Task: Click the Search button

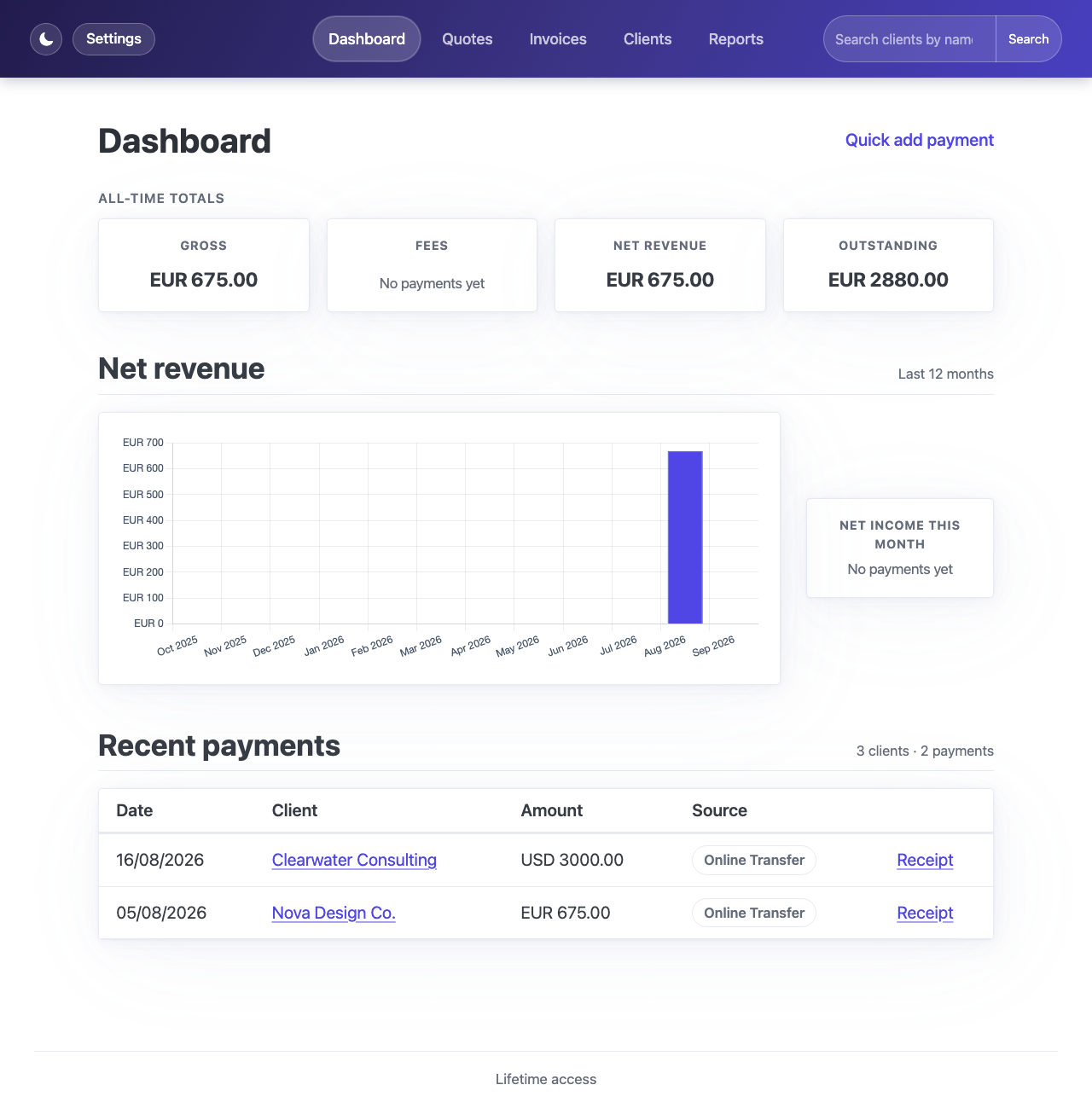Action: pyautogui.click(x=1029, y=39)
